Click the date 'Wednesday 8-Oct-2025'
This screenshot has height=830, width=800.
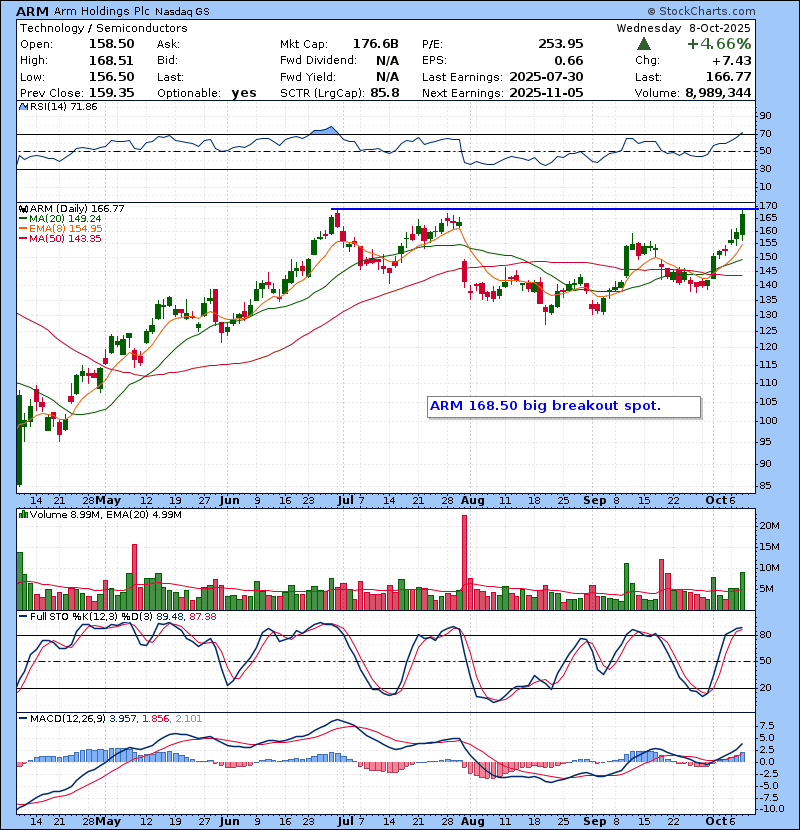[x=684, y=28]
